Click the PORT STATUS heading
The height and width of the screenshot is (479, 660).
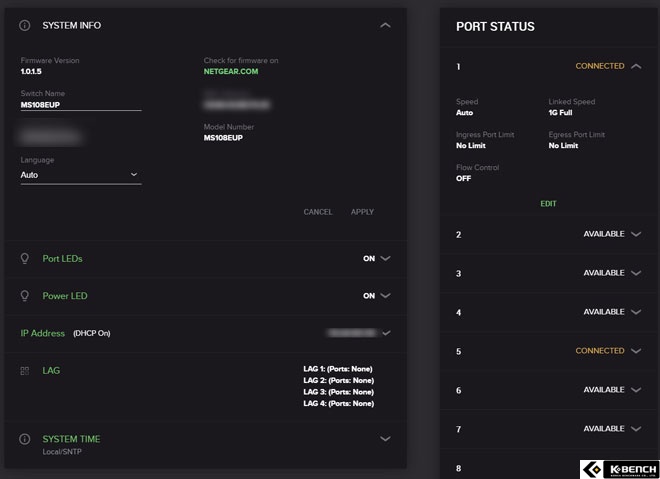click(495, 27)
